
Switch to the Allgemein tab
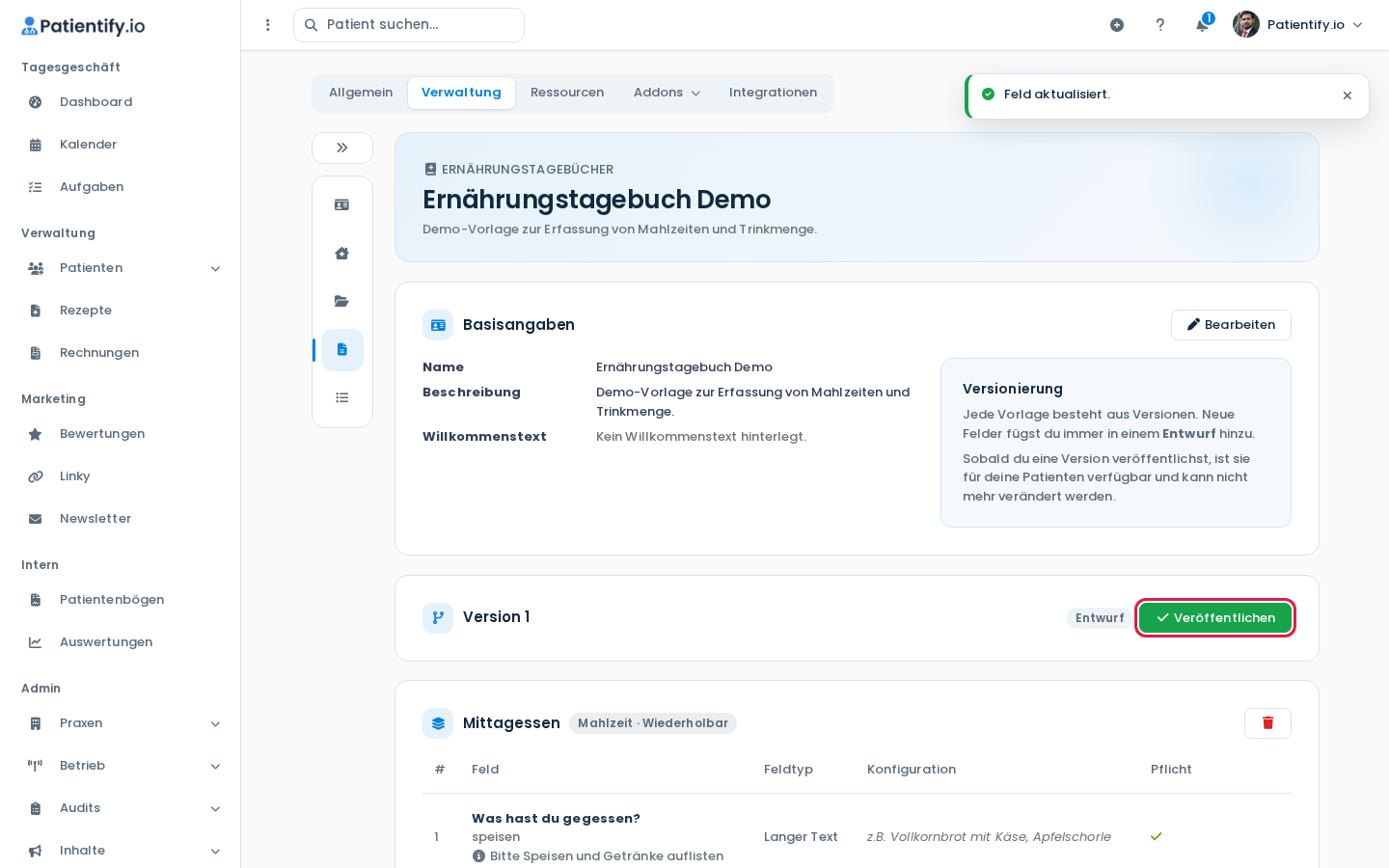(x=361, y=93)
